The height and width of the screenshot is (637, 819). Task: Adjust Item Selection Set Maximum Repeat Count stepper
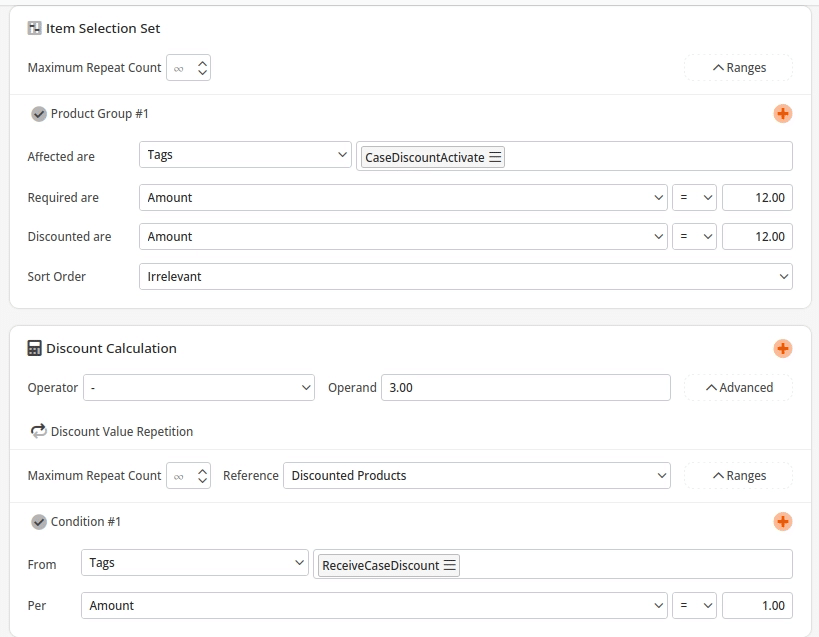tap(203, 68)
